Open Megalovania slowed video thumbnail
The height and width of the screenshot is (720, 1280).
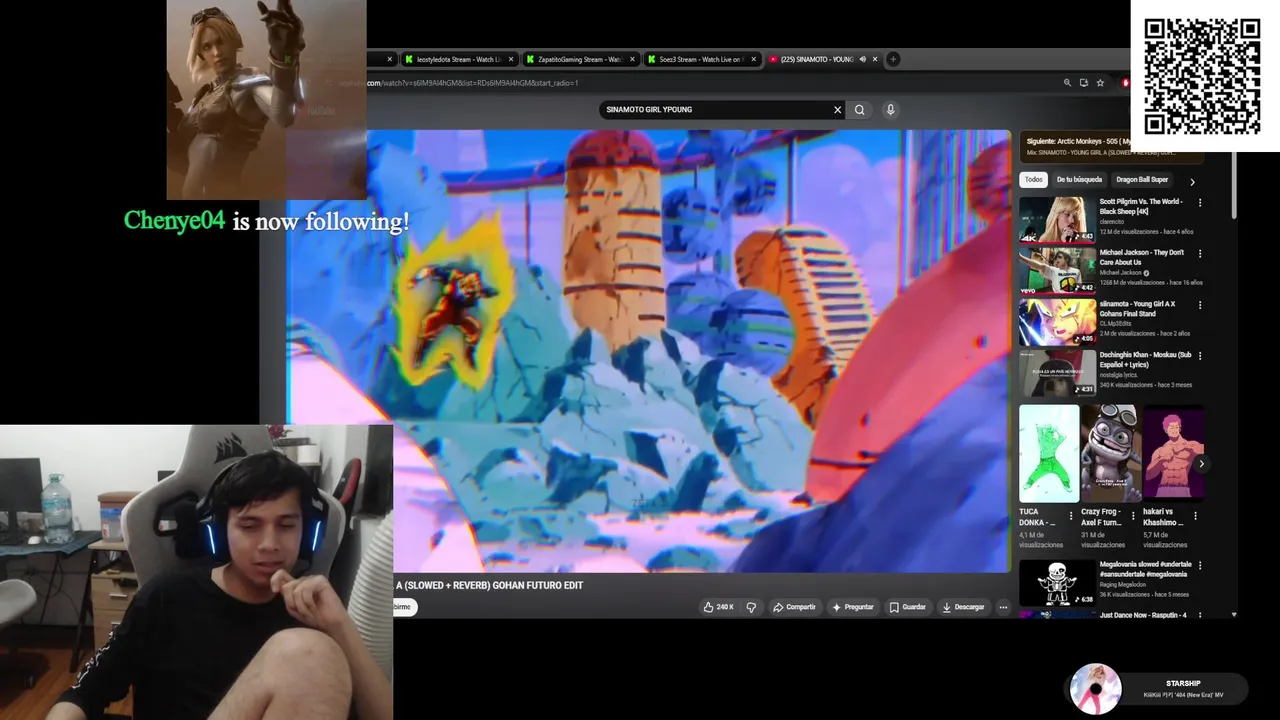point(1057,582)
